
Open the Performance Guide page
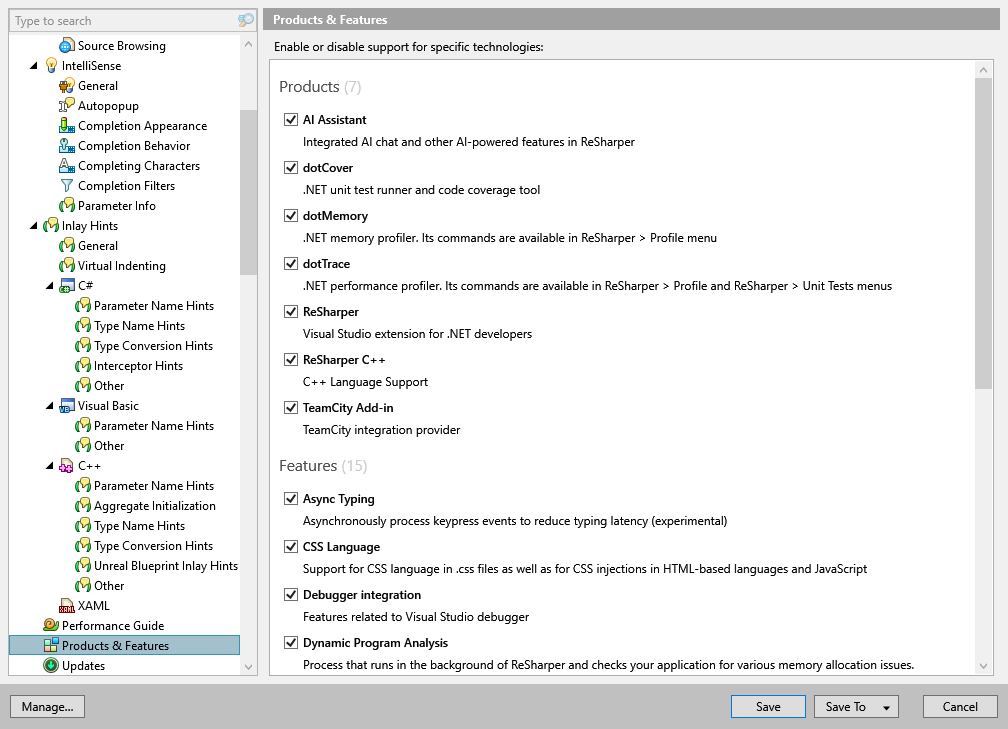pos(113,626)
